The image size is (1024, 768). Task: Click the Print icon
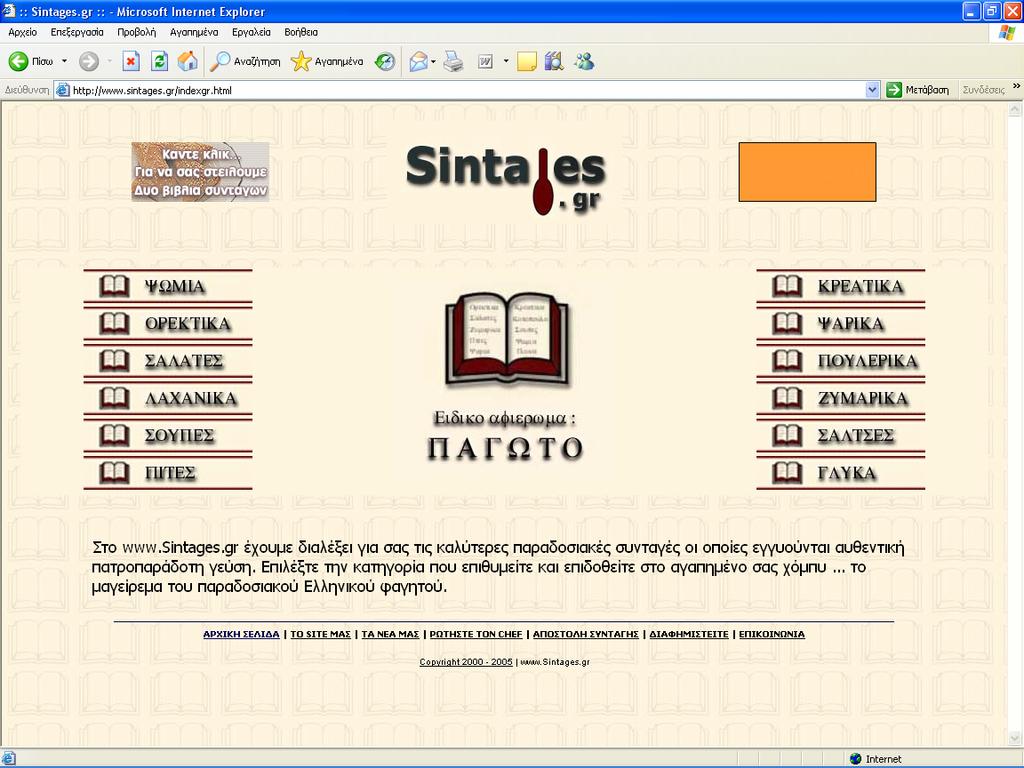tap(453, 61)
